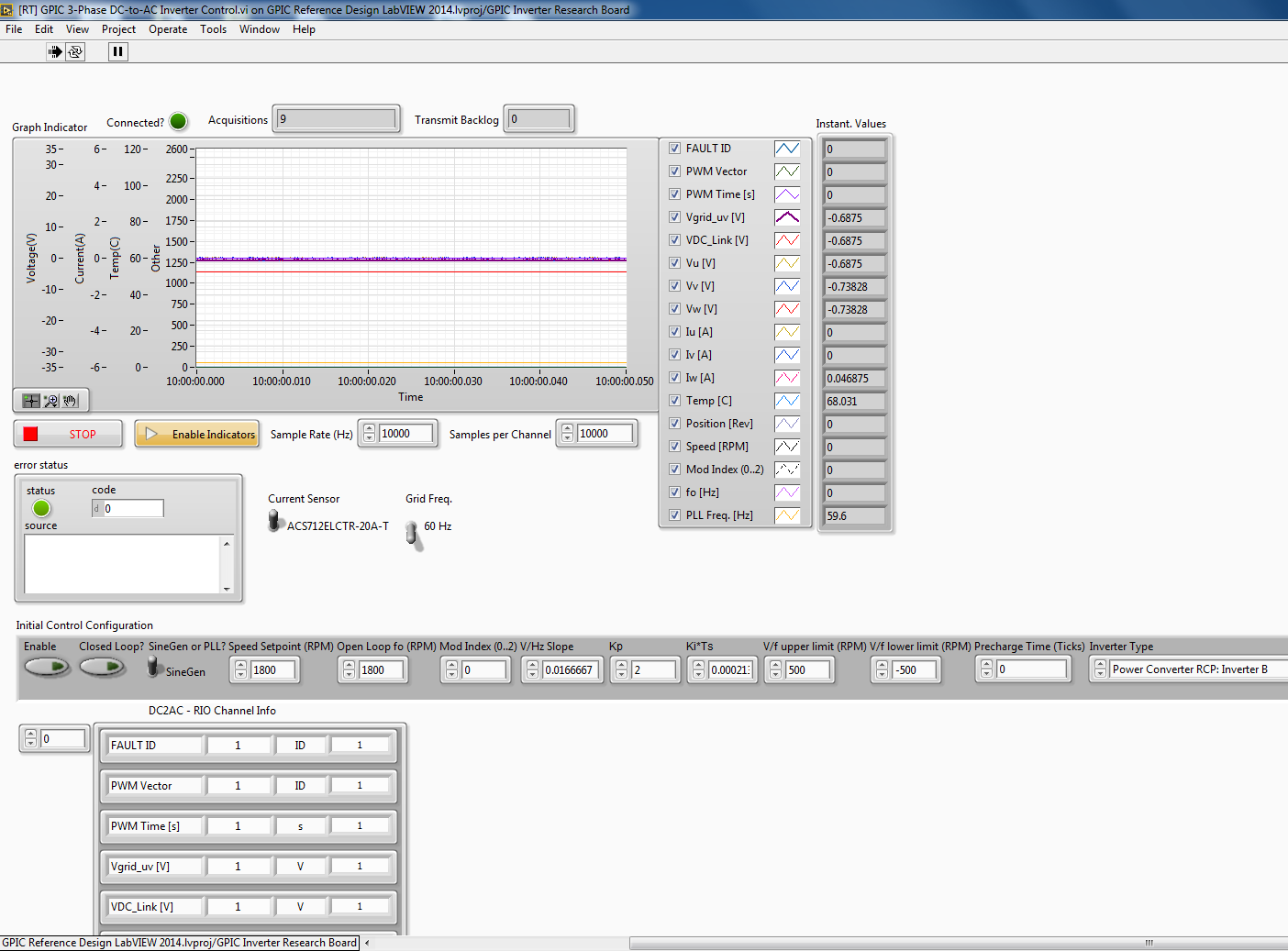Click the V/f lower limit -500 field
Image resolution: width=1288 pixels, height=951 pixels.
point(915,670)
